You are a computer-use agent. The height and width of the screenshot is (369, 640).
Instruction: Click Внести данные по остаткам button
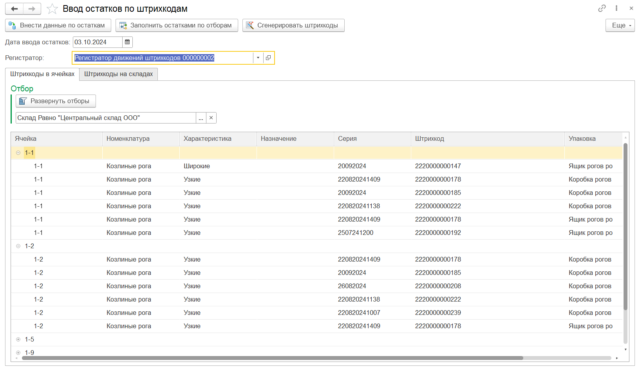click(x=58, y=25)
